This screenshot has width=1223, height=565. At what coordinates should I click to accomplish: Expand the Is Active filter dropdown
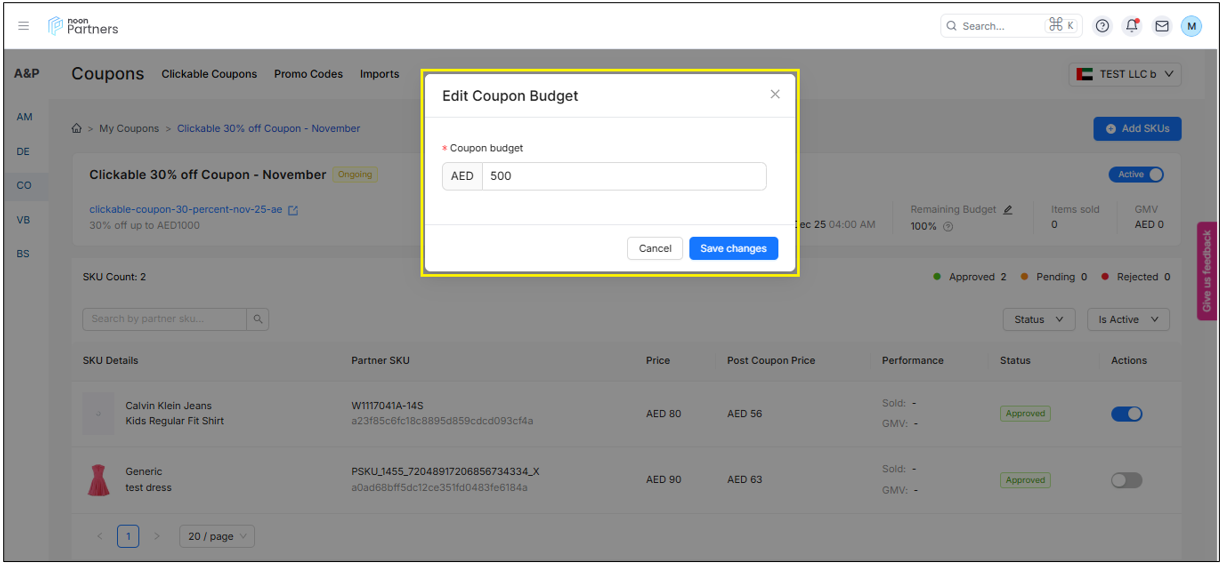(1128, 320)
